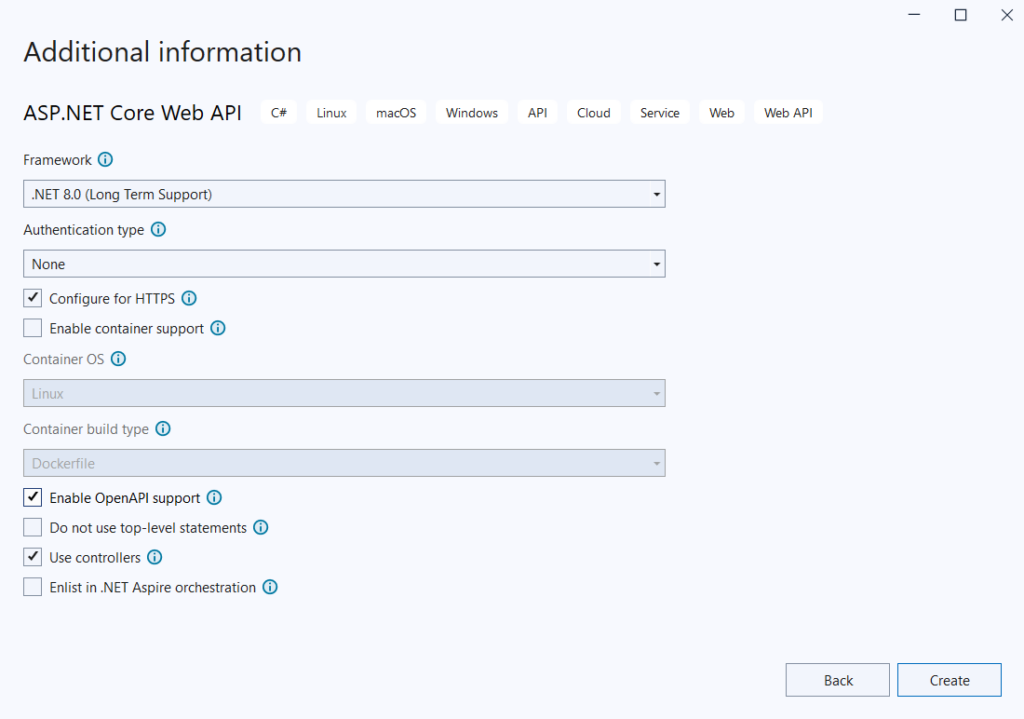Uncheck Use controllers checkbox
This screenshot has width=1024, height=719.
pos(33,557)
